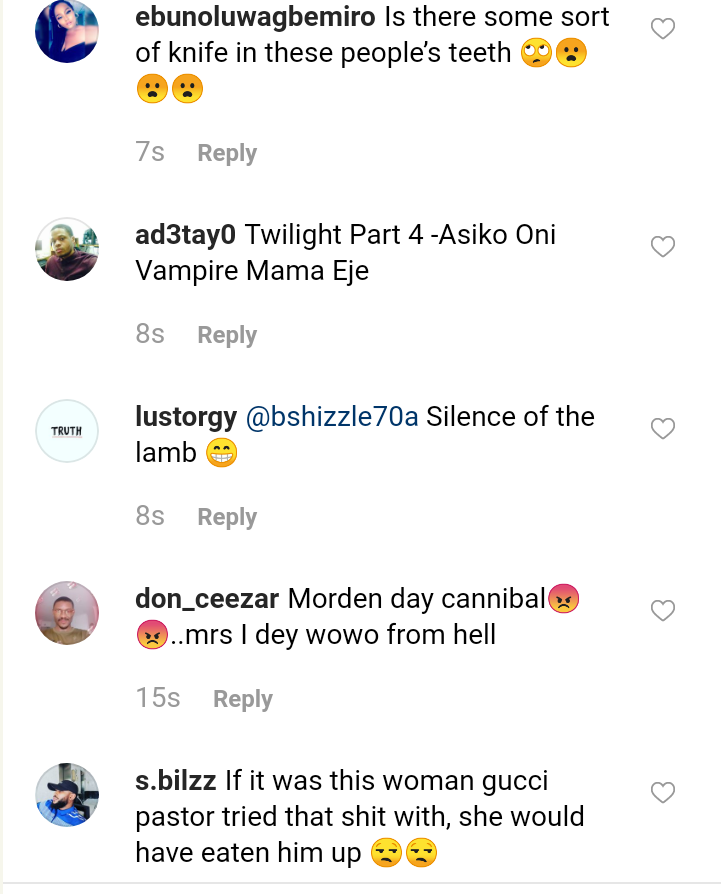Reply to ebunoluwagbemiro's comment
Viewport: 721px width, 894px height.
pos(227,153)
